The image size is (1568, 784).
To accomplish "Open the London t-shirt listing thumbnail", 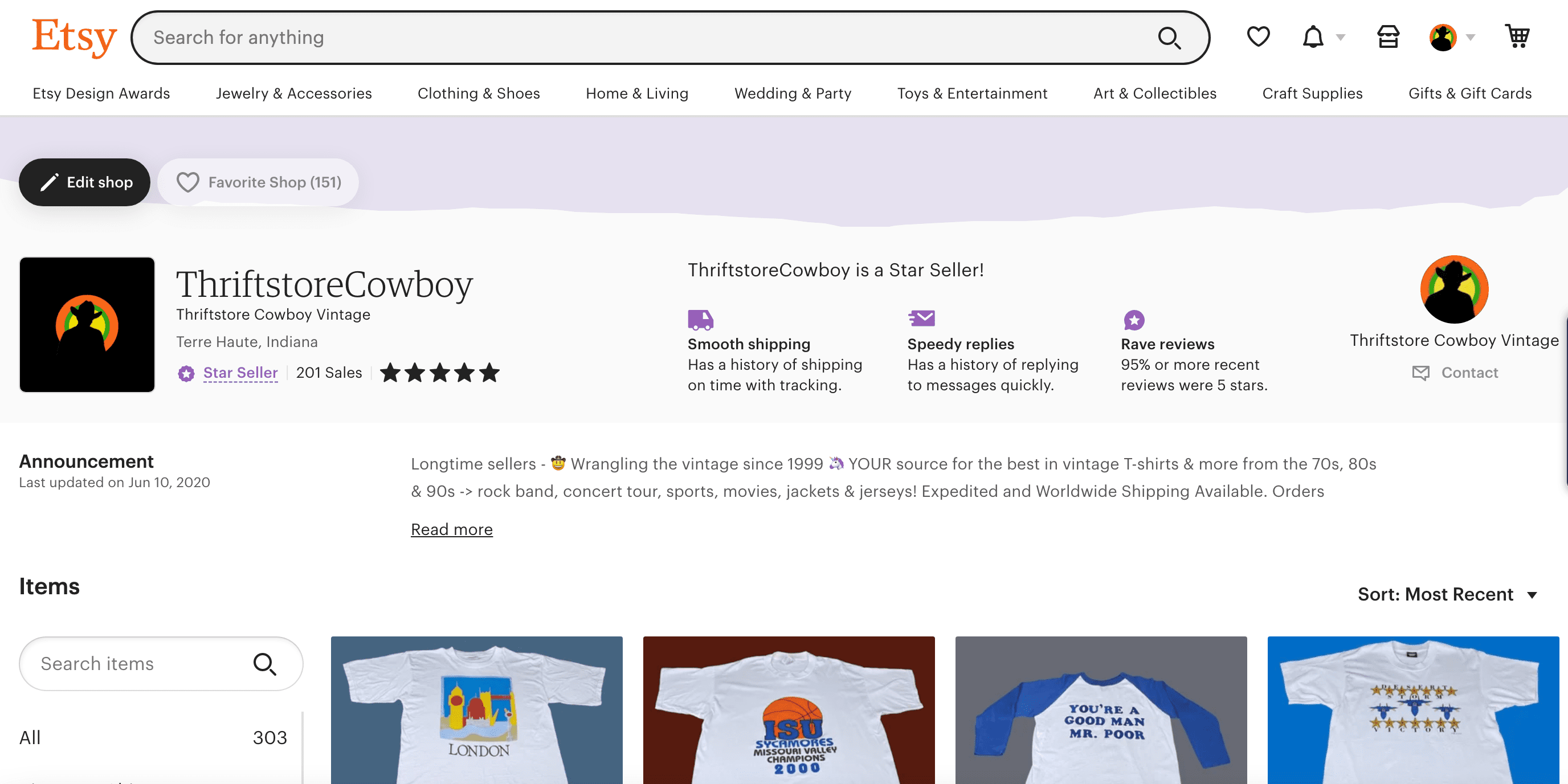I will pyautogui.click(x=476, y=710).
